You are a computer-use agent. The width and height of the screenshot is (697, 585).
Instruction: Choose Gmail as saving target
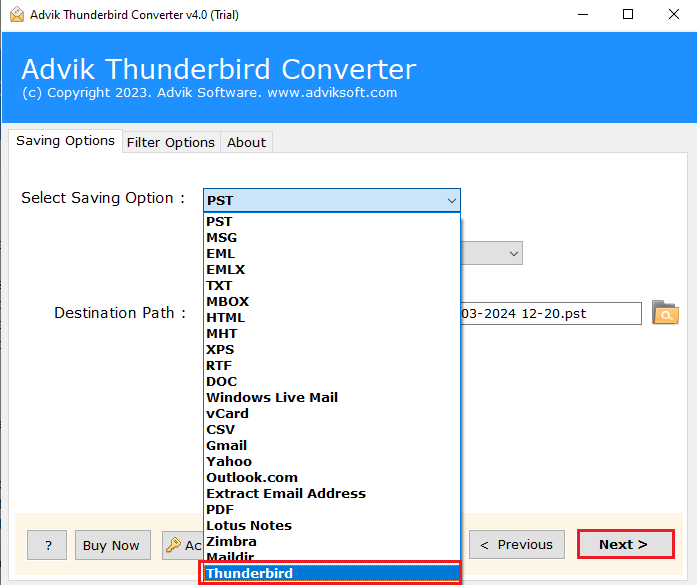coord(332,445)
